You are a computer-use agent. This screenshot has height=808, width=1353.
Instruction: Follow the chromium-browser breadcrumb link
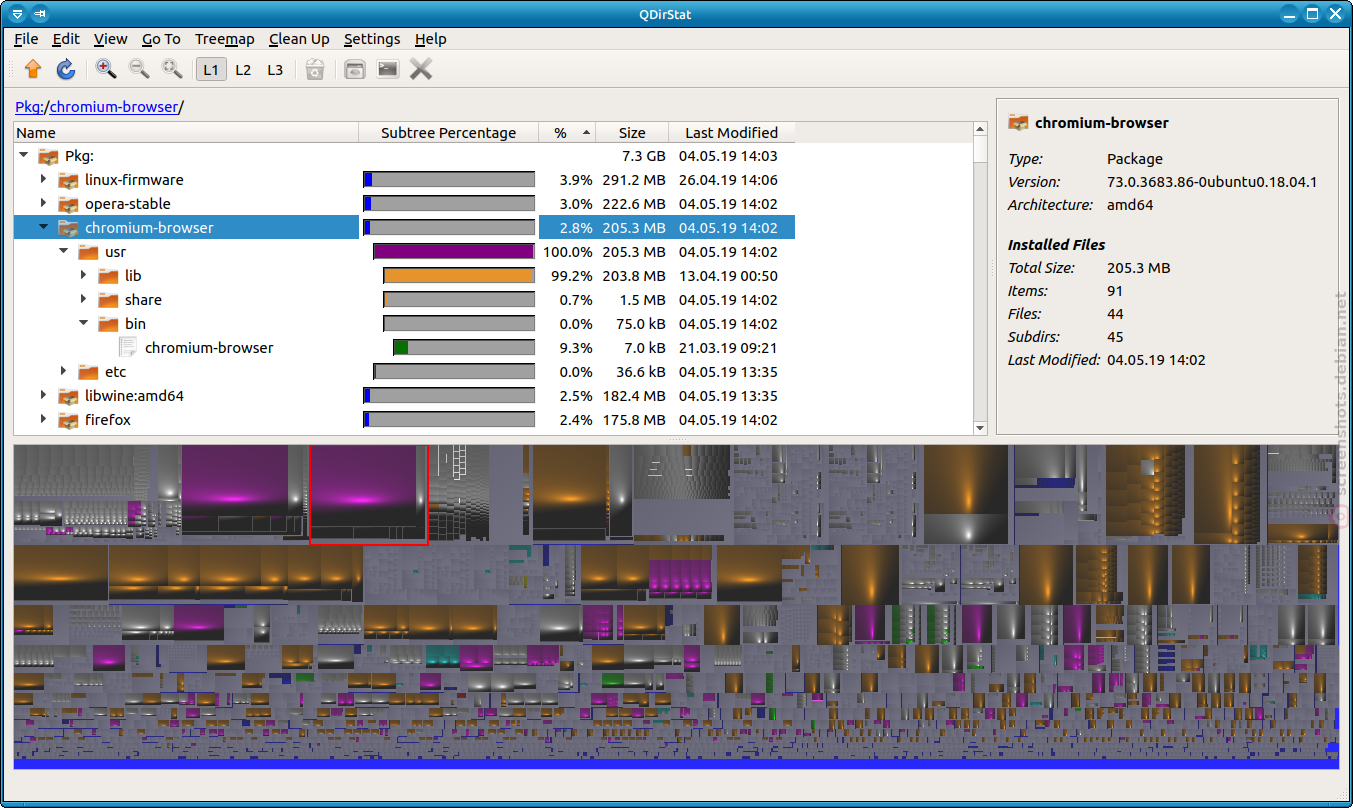click(114, 107)
